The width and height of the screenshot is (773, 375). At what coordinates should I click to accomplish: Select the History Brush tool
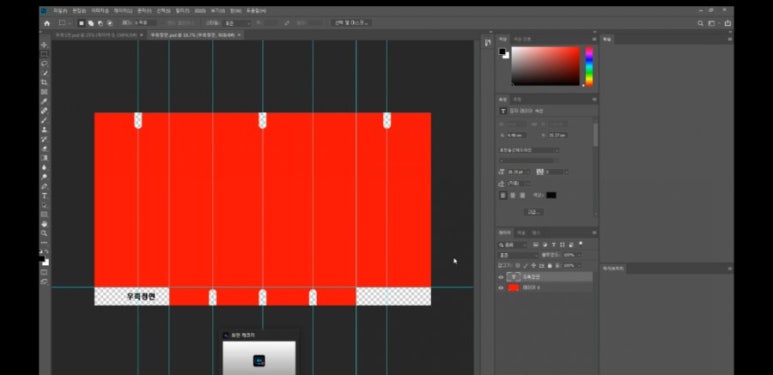click(x=44, y=139)
